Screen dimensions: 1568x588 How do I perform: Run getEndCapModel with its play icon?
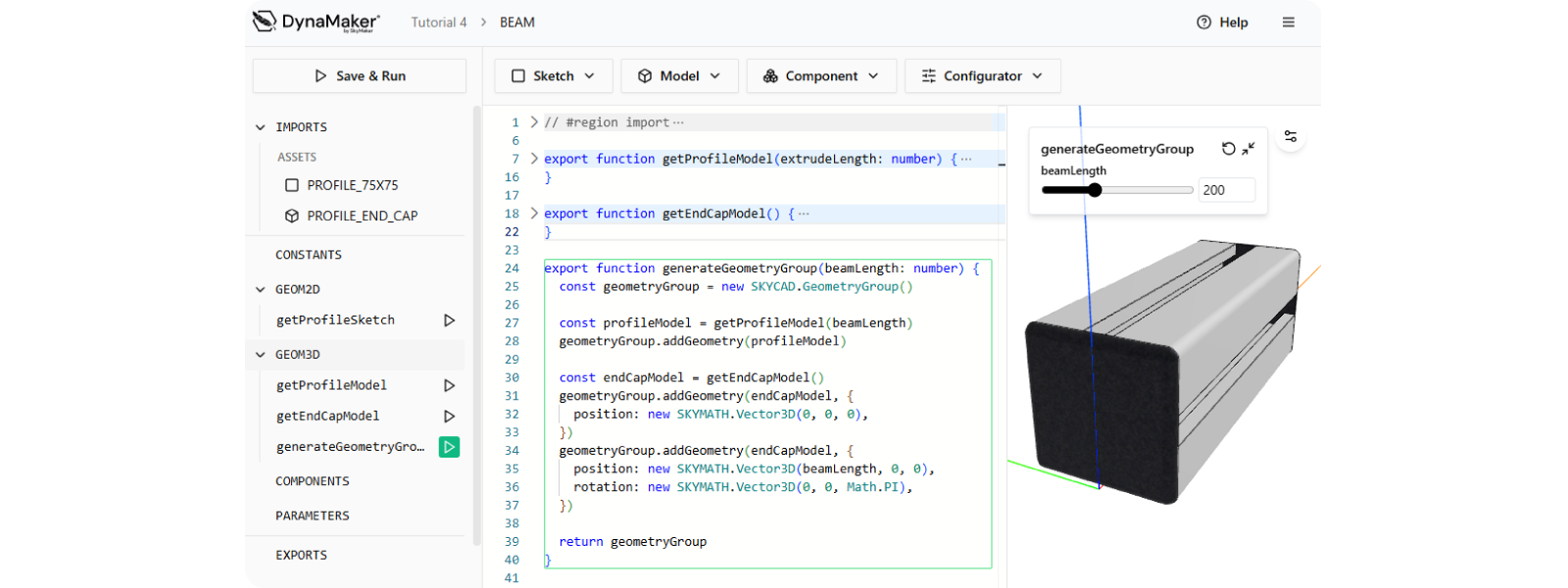(449, 416)
